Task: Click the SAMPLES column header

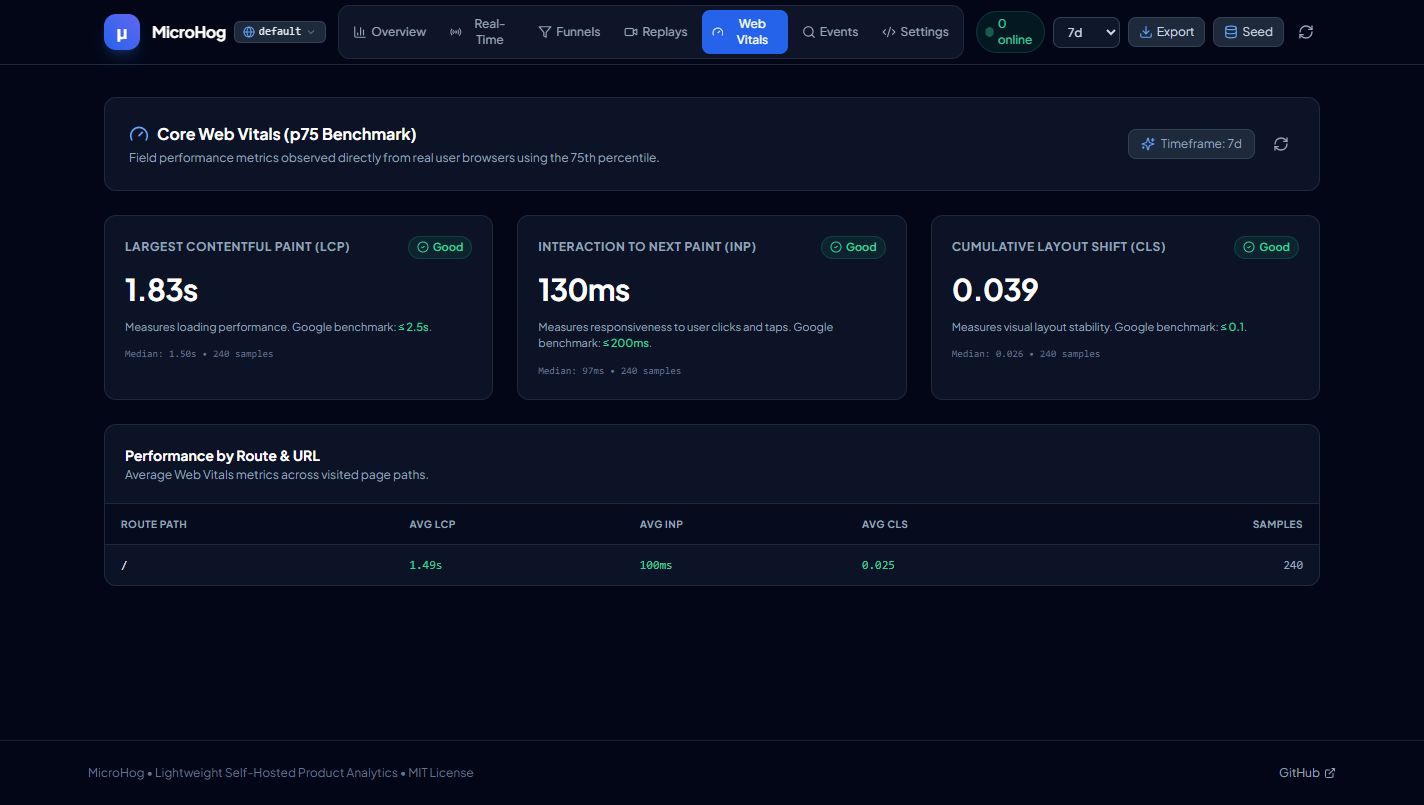Action: [x=1277, y=524]
